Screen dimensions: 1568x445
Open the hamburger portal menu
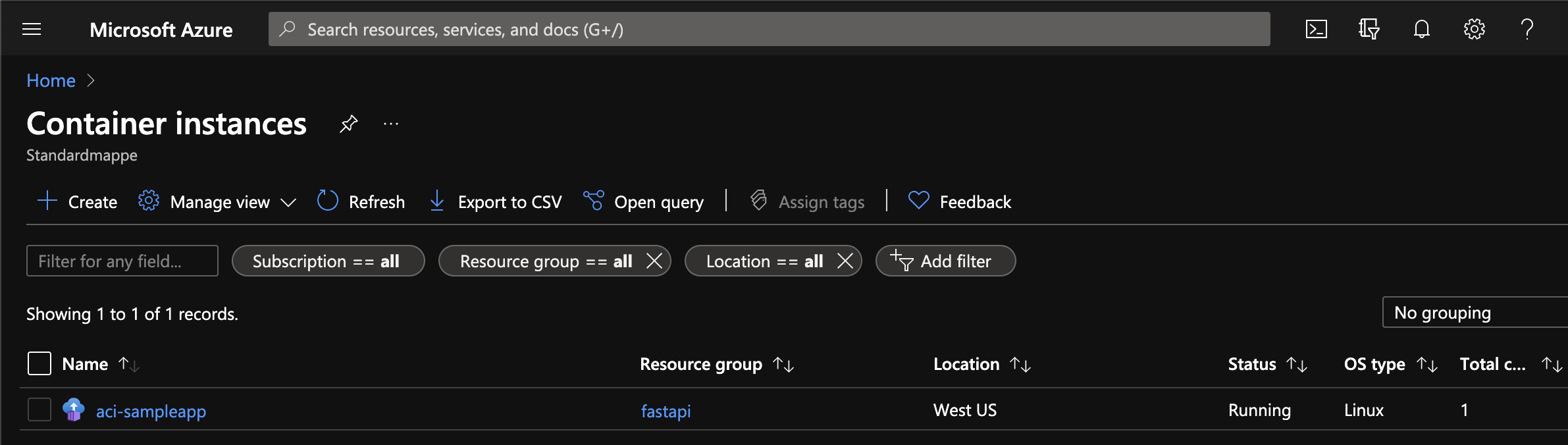32,29
